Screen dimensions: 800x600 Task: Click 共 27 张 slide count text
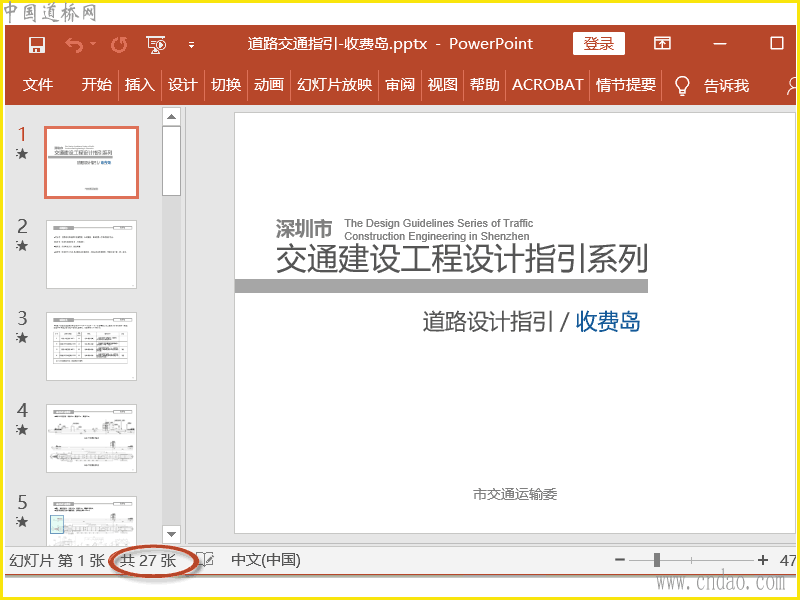(x=148, y=561)
